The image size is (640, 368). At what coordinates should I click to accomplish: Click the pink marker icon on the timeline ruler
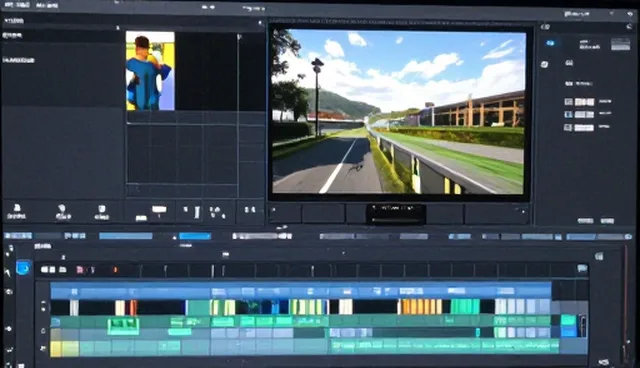point(80,270)
